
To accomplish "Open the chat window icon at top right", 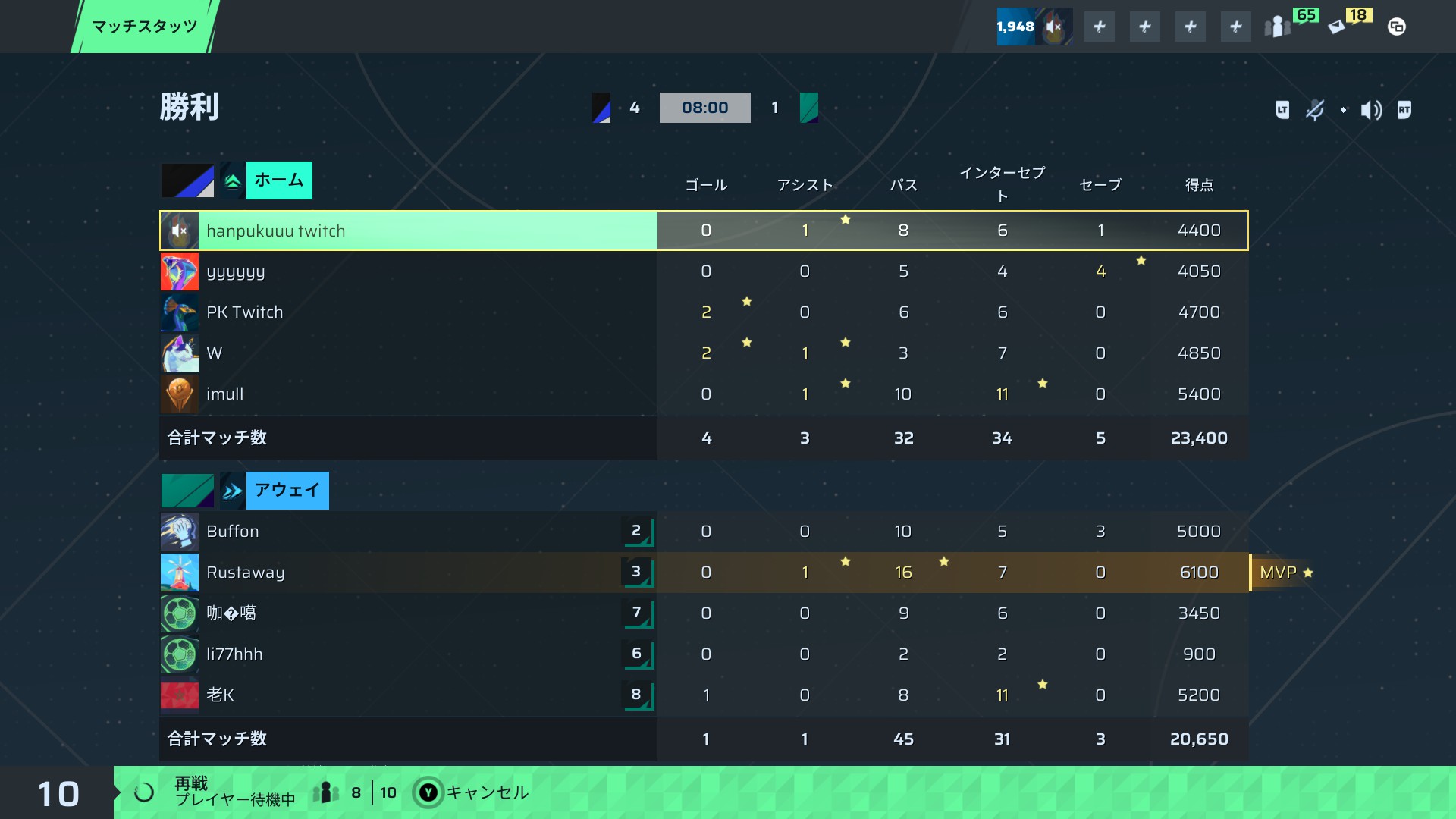I will 1396,27.
